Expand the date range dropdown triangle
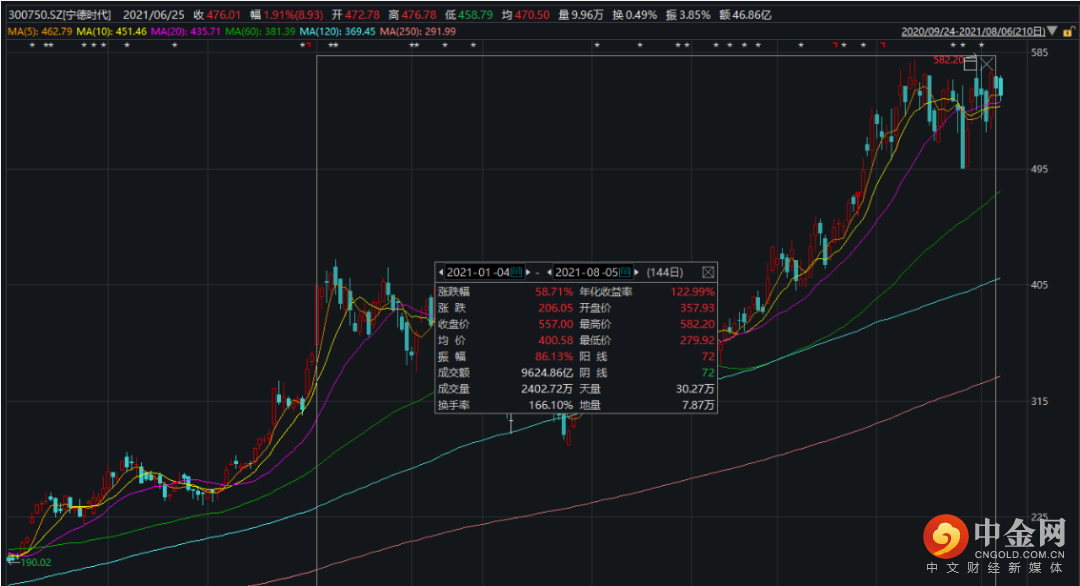 coord(1052,31)
